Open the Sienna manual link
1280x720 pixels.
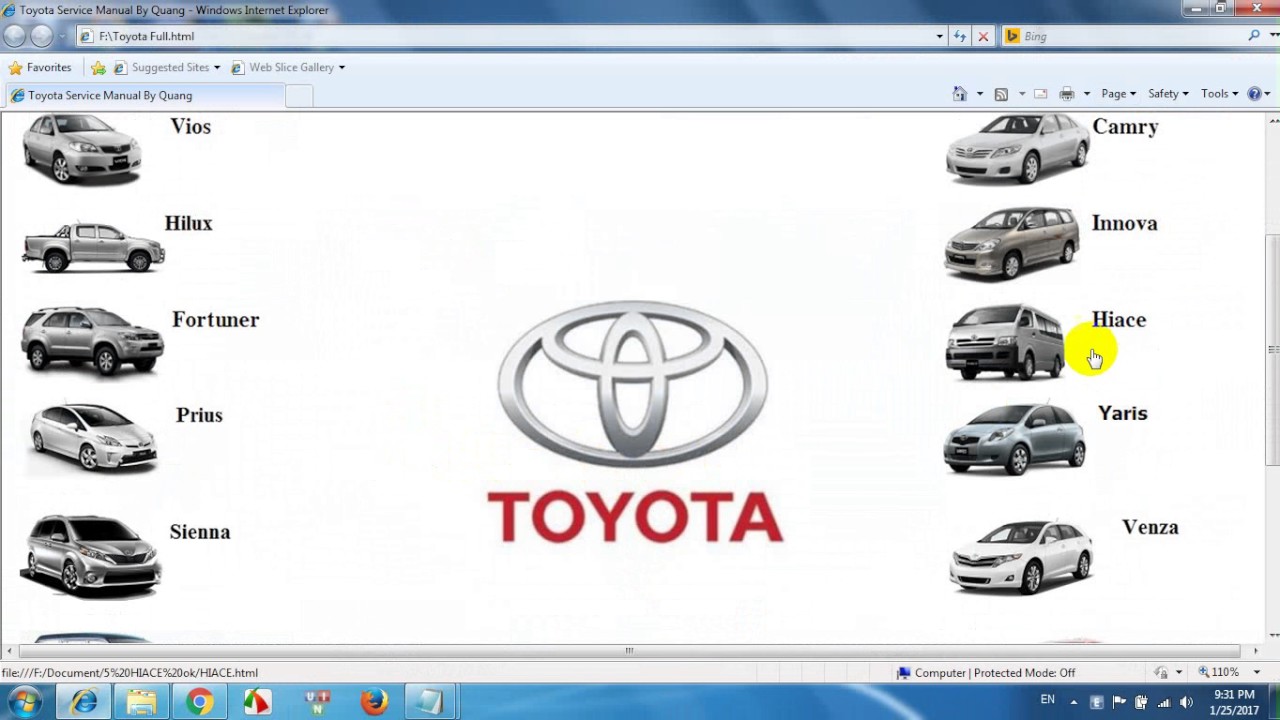[x=199, y=532]
